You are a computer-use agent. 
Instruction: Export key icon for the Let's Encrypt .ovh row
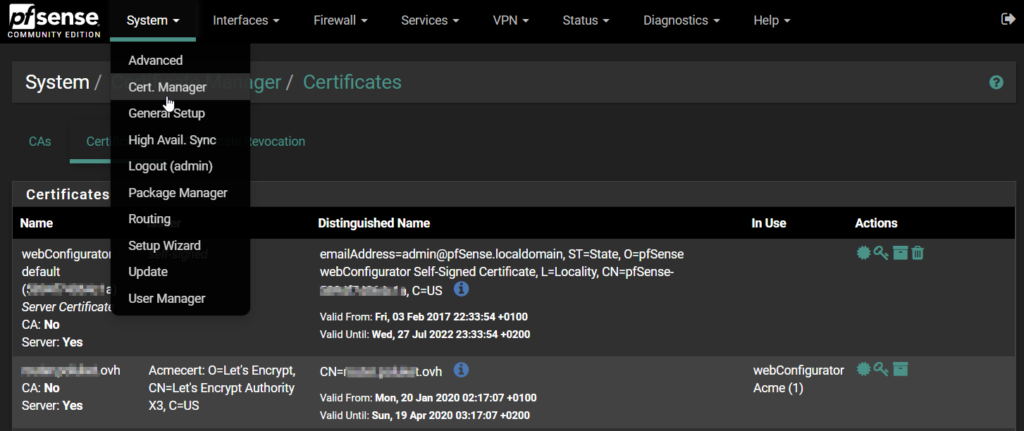[881, 370]
